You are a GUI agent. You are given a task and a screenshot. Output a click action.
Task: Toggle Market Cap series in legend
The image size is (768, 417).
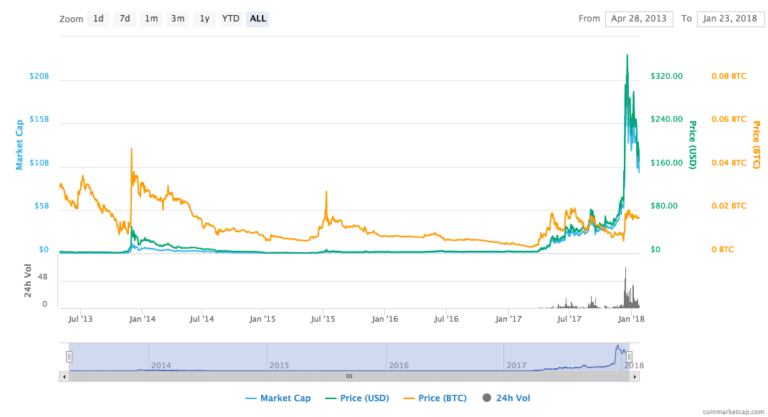pos(278,398)
